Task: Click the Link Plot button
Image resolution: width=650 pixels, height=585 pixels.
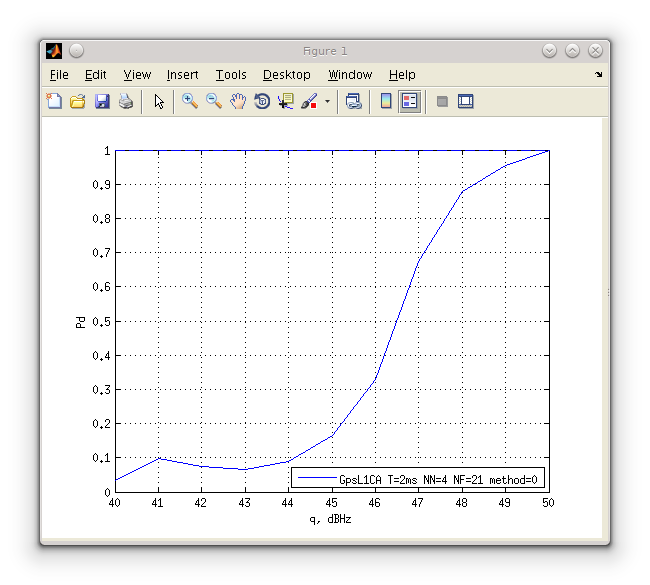Action: [x=353, y=101]
